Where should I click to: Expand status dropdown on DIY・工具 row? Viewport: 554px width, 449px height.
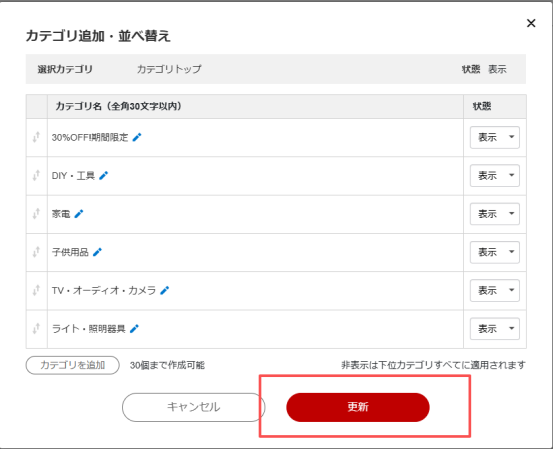495,175
